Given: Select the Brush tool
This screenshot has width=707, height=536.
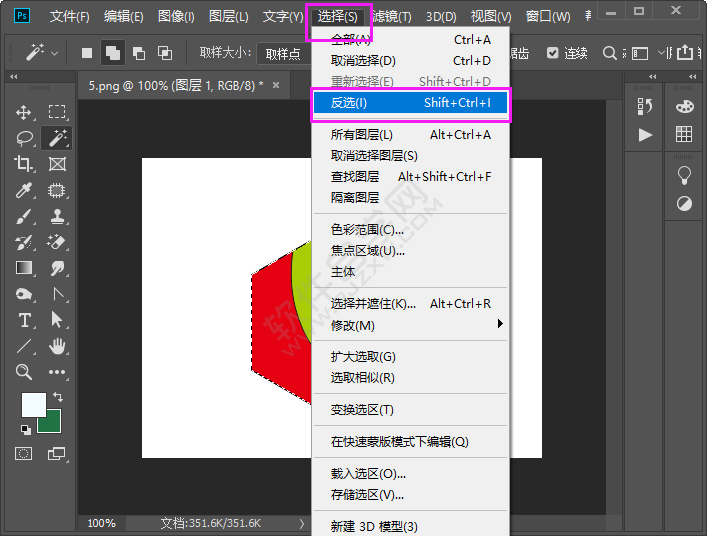Looking at the screenshot, I should coord(23,216).
